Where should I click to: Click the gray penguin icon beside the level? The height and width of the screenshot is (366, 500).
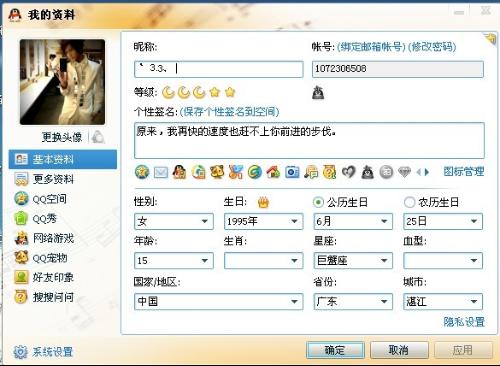318,92
